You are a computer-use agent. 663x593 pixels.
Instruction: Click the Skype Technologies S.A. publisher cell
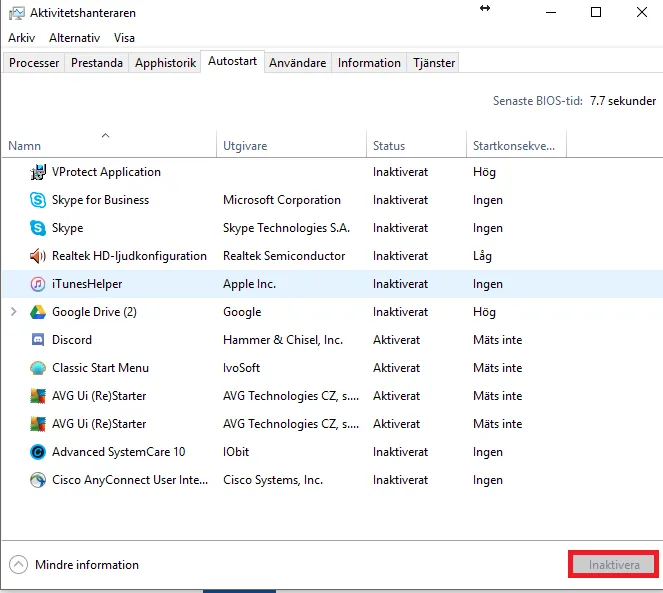point(286,228)
